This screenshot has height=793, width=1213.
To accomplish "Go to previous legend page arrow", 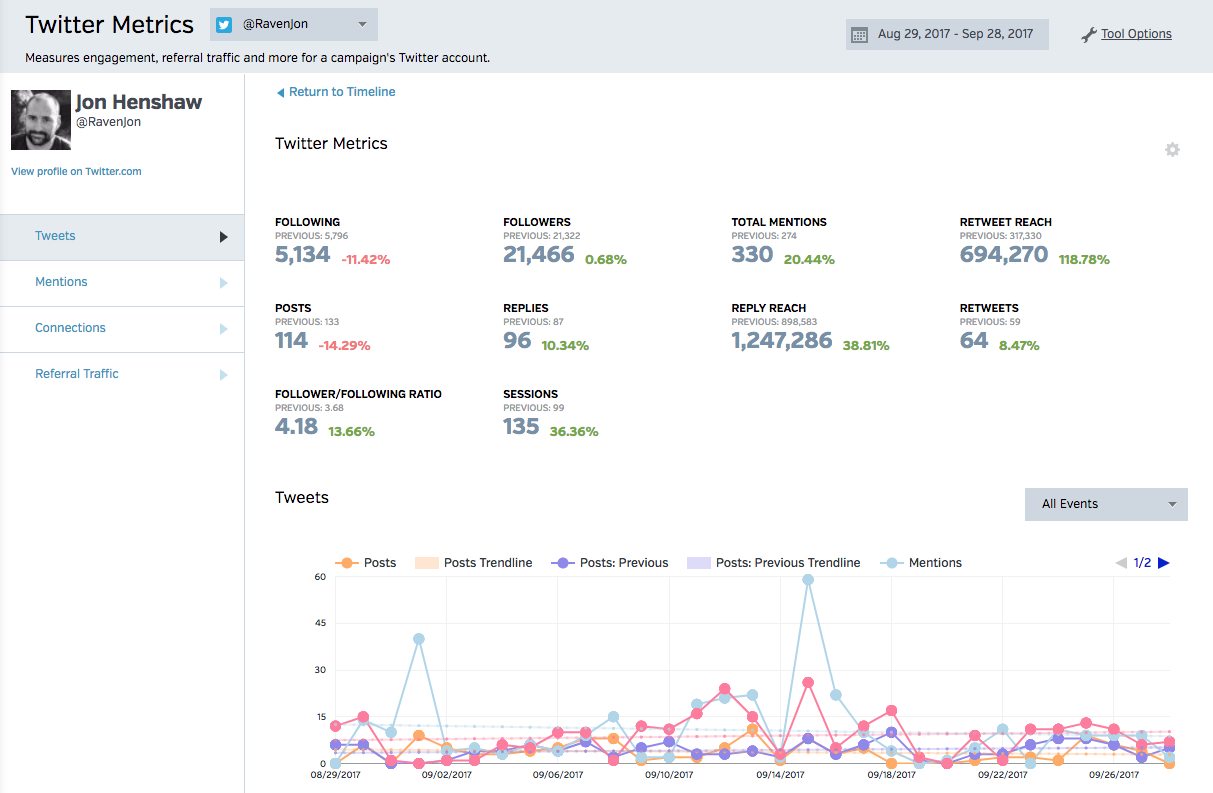I will [x=1121, y=563].
